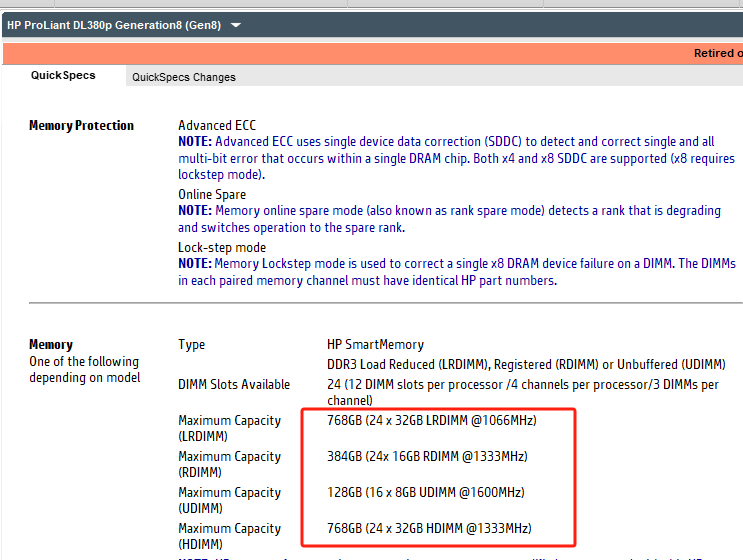Click the DIMM Slots Available label
The height and width of the screenshot is (560, 743).
[x=234, y=384]
